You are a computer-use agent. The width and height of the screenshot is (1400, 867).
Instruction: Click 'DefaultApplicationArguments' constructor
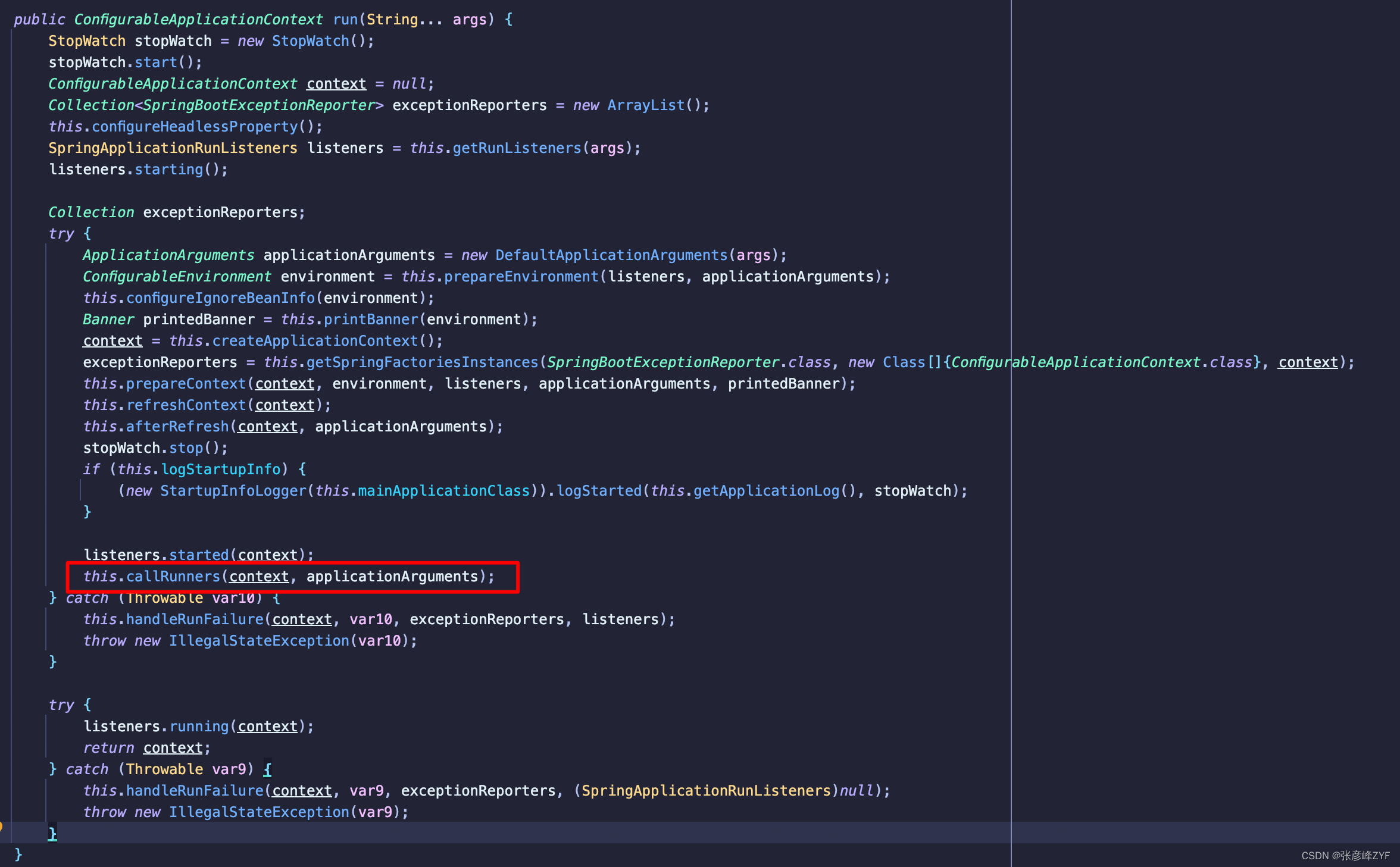click(611, 255)
